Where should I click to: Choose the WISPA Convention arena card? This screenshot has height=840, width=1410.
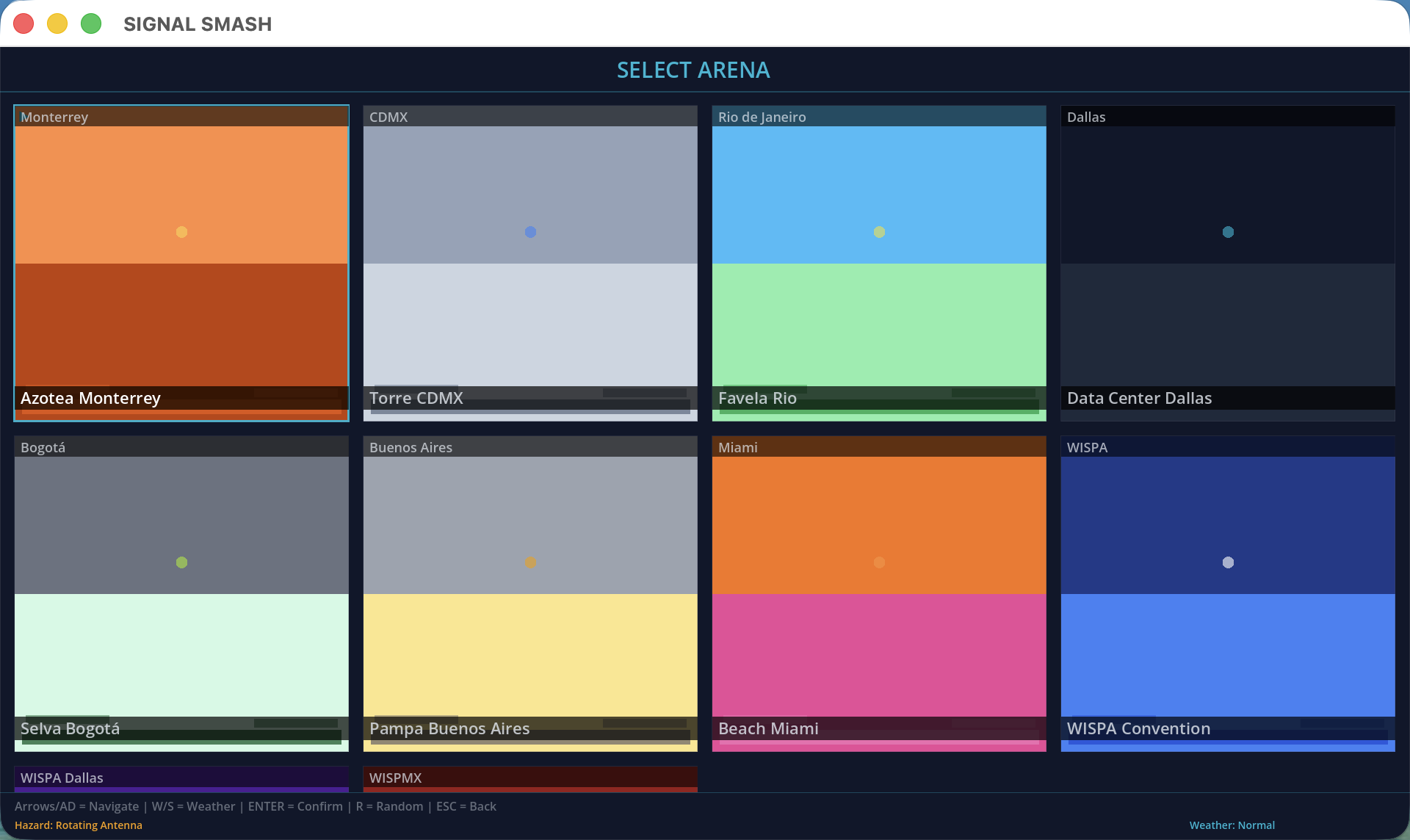tap(1228, 593)
